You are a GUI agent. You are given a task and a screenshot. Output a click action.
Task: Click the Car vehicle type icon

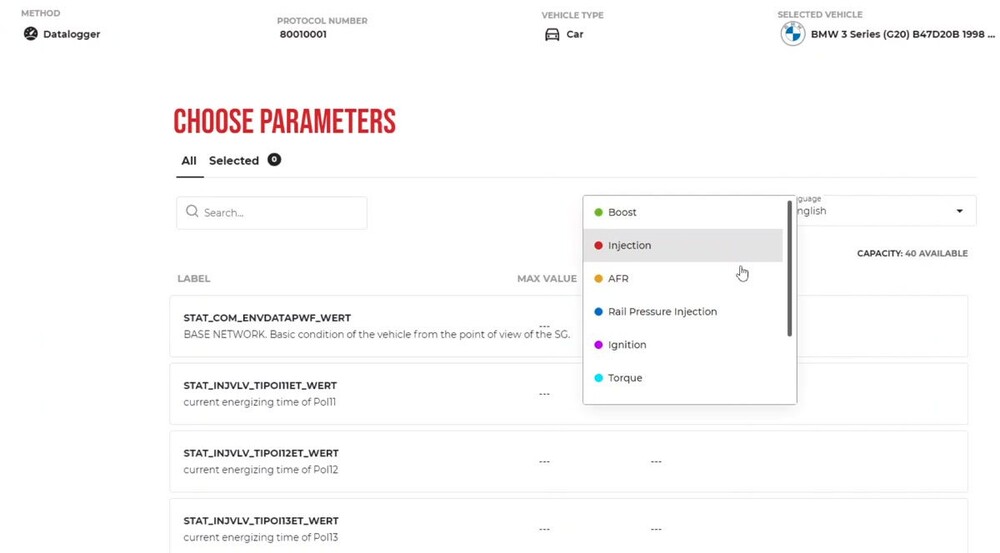(x=552, y=34)
